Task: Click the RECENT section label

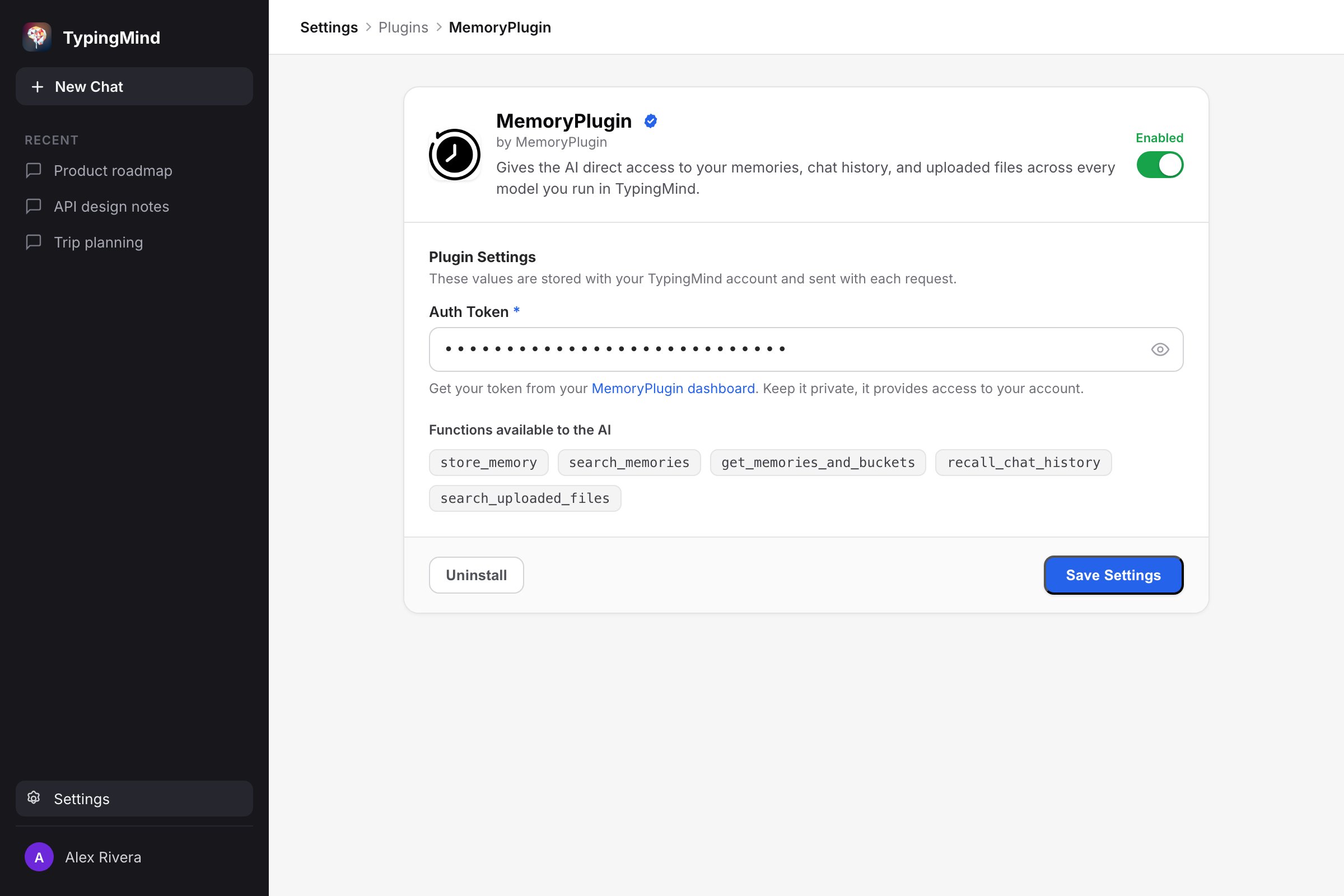Action: (x=52, y=140)
